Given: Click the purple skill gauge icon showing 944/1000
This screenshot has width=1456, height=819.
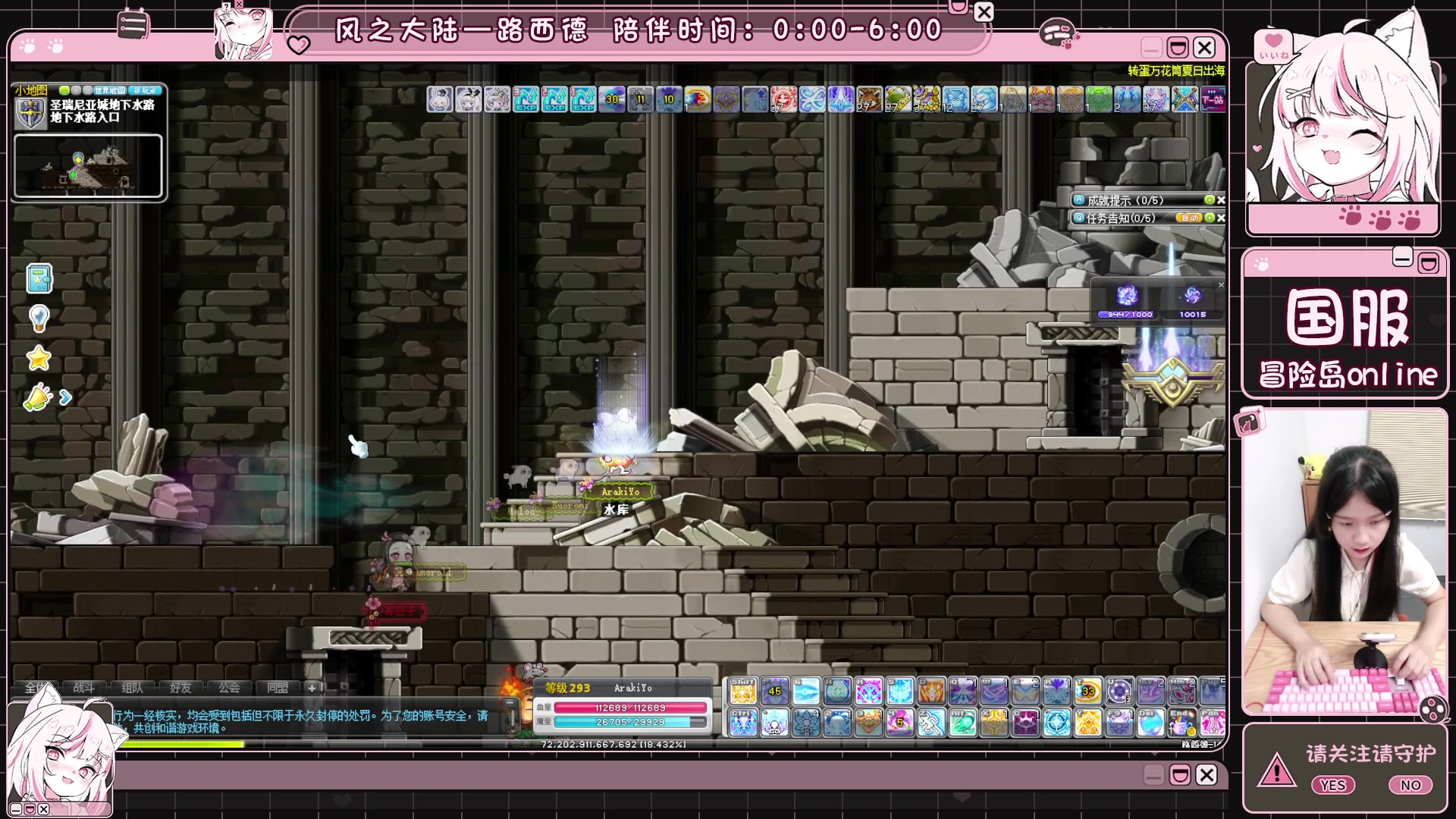Looking at the screenshot, I should (1128, 296).
